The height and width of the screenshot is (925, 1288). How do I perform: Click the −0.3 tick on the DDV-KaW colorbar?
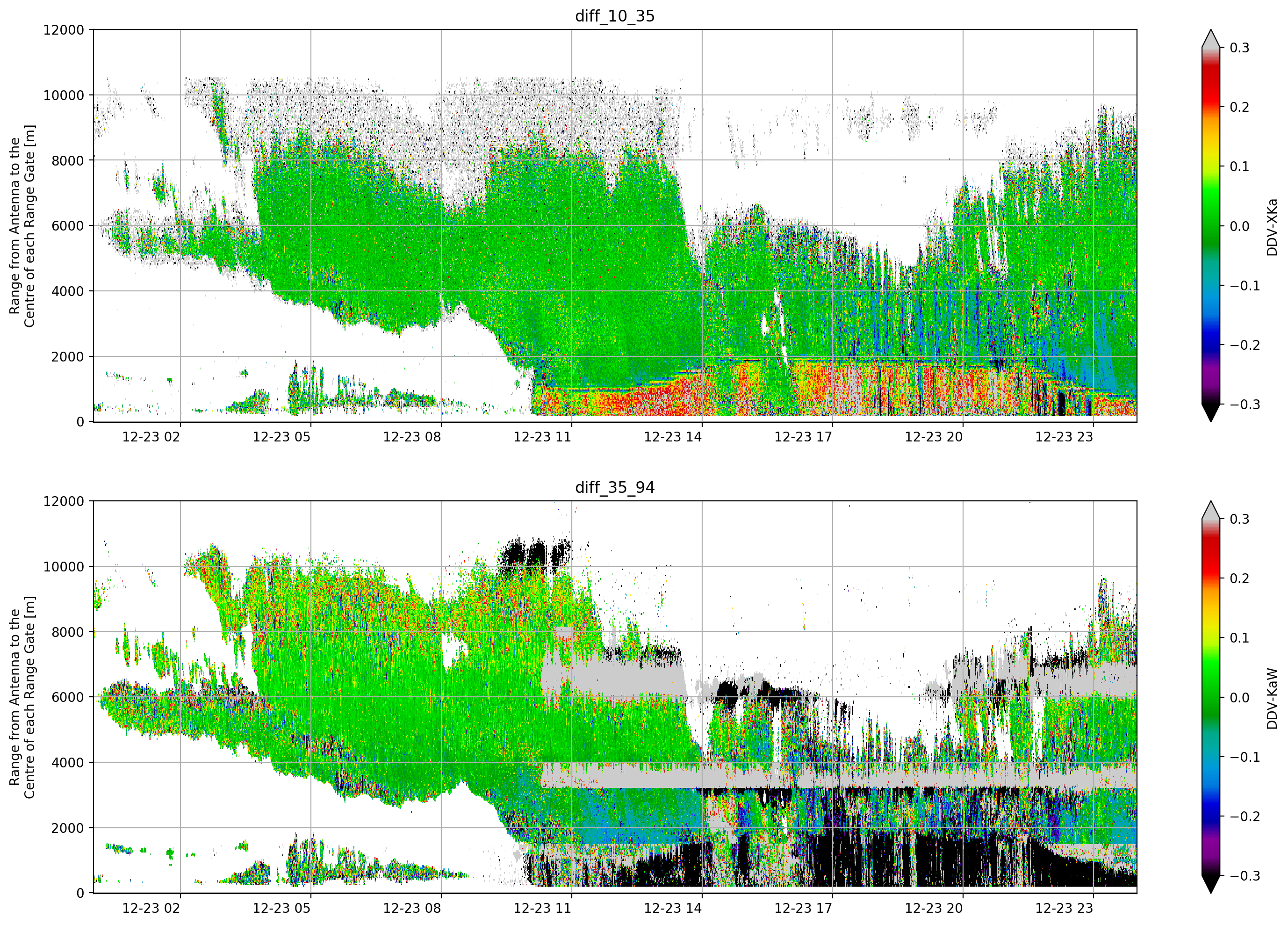click(x=1245, y=876)
